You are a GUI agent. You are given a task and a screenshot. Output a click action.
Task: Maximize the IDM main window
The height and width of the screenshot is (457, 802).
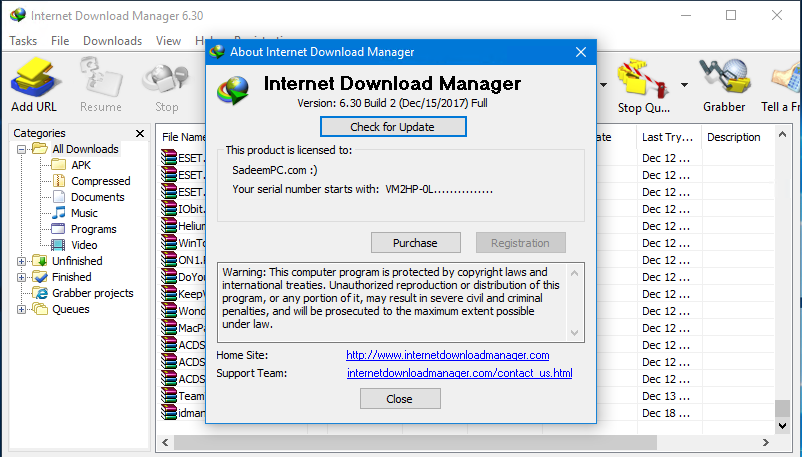[731, 15]
